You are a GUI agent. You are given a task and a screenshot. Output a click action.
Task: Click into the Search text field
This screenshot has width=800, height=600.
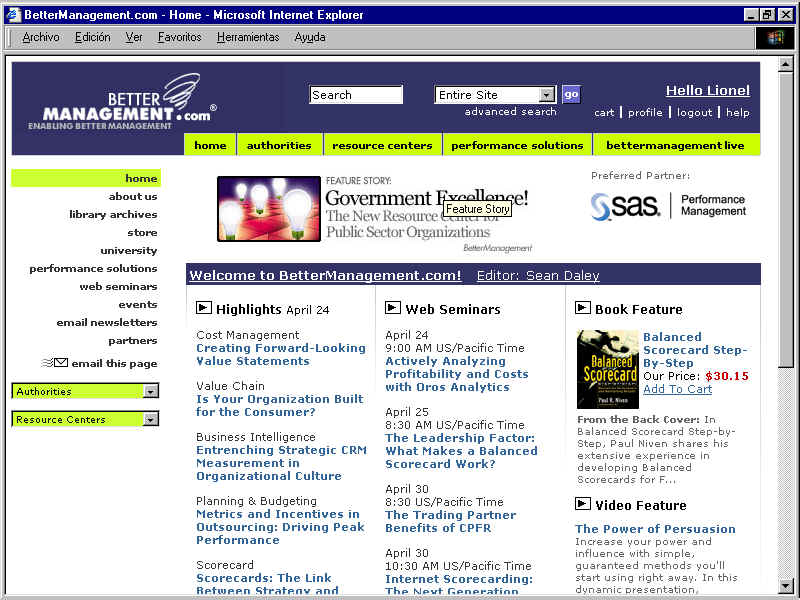click(x=356, y=95)
